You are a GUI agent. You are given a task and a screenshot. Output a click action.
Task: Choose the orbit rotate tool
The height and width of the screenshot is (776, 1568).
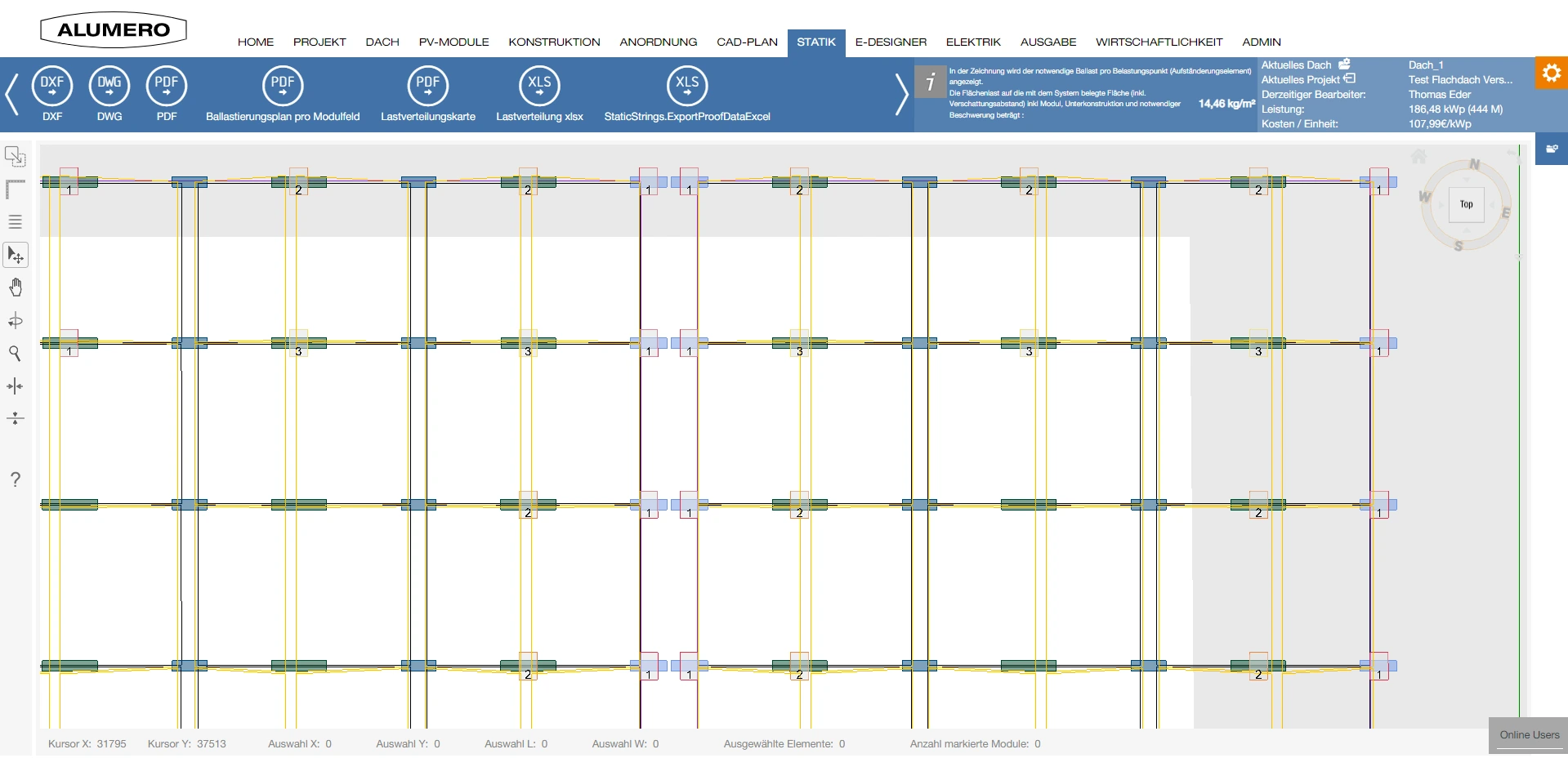click(x=16, y=320)
